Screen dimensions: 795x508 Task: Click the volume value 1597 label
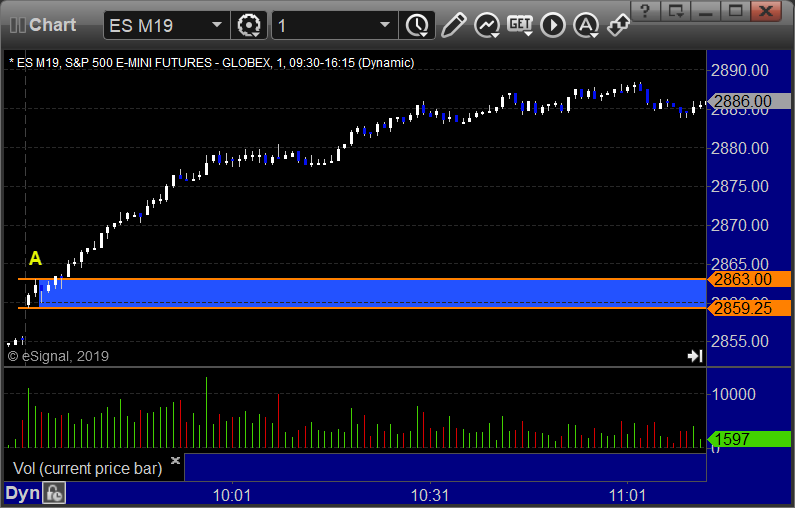tap(749, 439)
